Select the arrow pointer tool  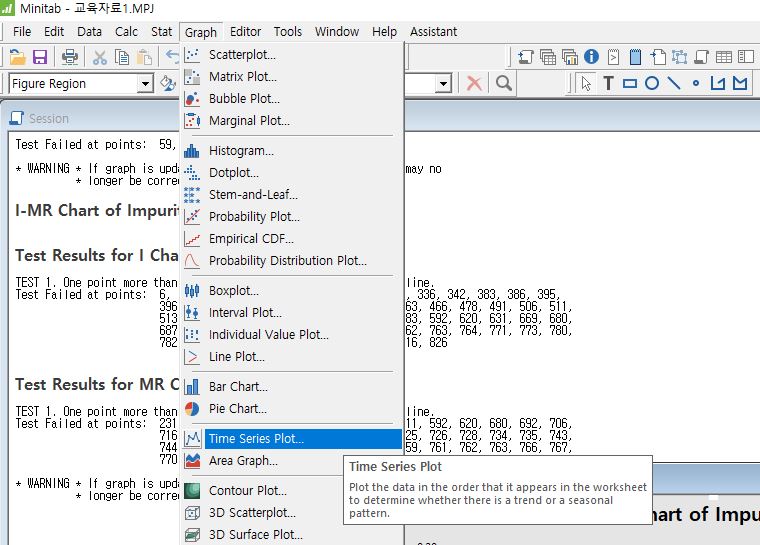coord(586,83)
